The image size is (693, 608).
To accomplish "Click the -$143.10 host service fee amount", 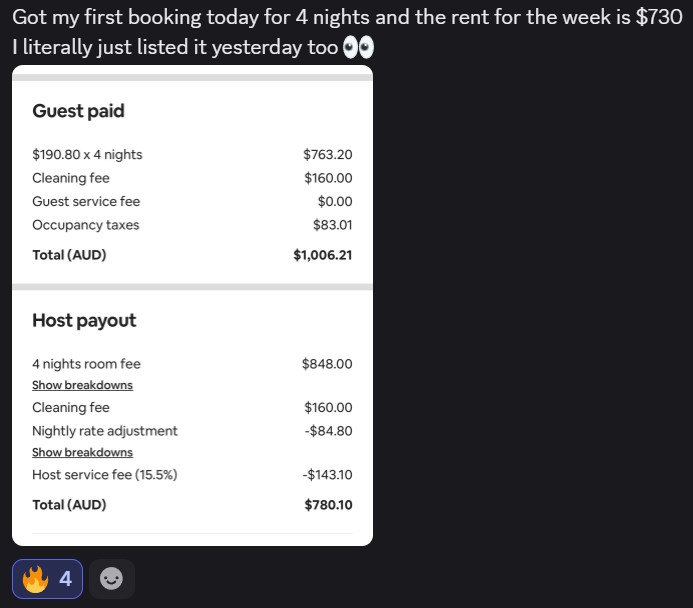I will point(327,475).
